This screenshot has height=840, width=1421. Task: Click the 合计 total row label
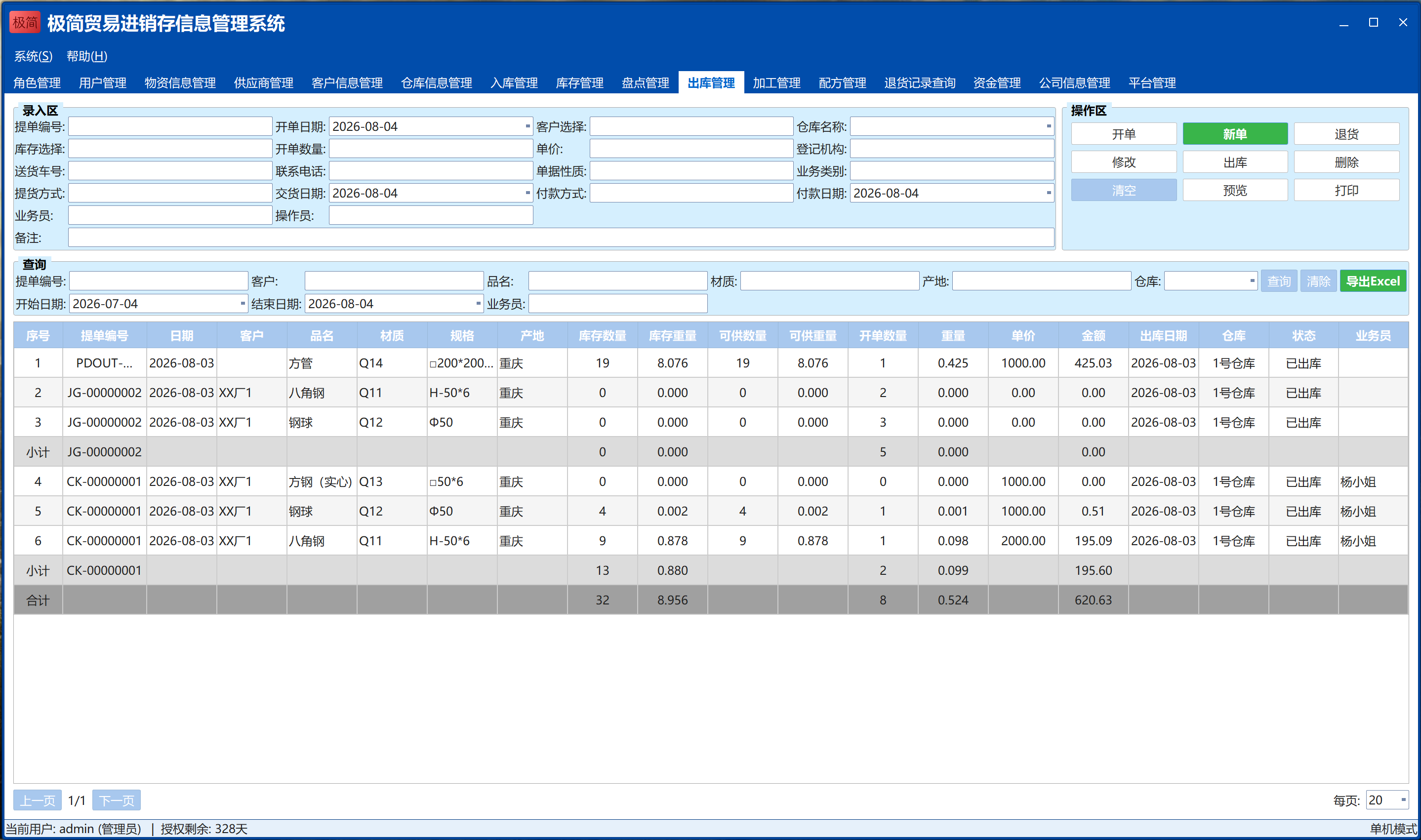38,600
